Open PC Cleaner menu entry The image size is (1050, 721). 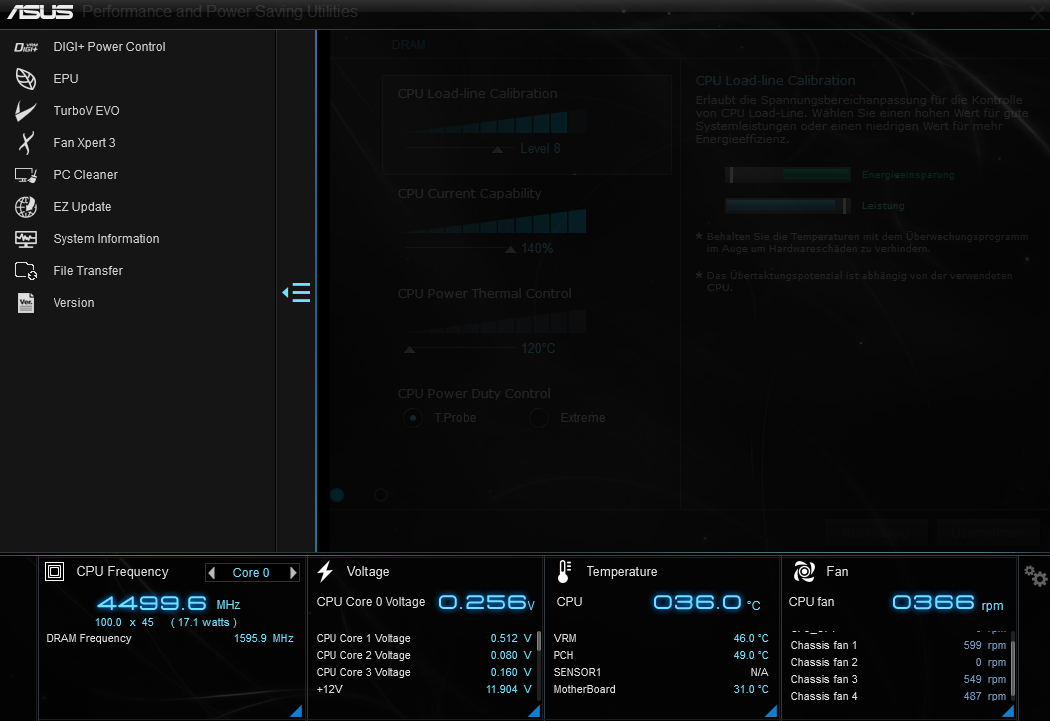86,175
